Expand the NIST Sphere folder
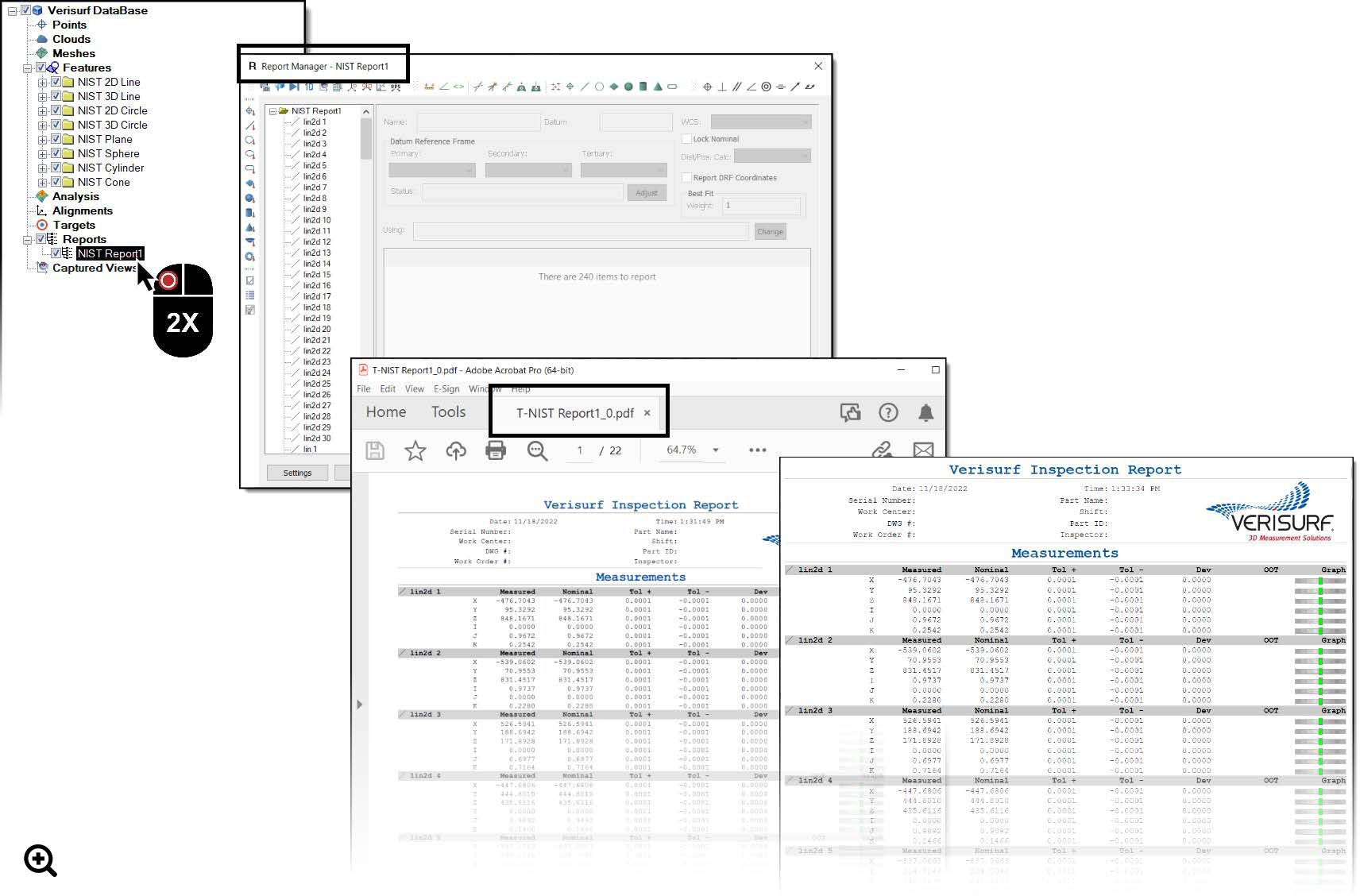 pos(42,153)
